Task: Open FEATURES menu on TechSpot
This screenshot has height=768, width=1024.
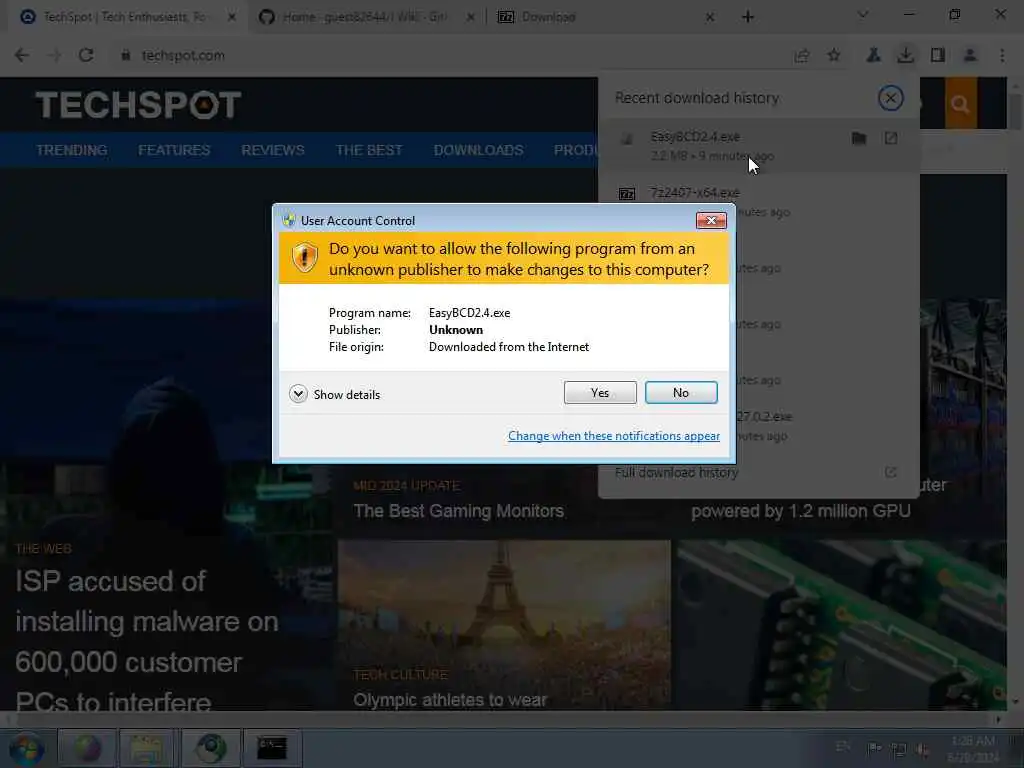Action: tap(174, 150)
